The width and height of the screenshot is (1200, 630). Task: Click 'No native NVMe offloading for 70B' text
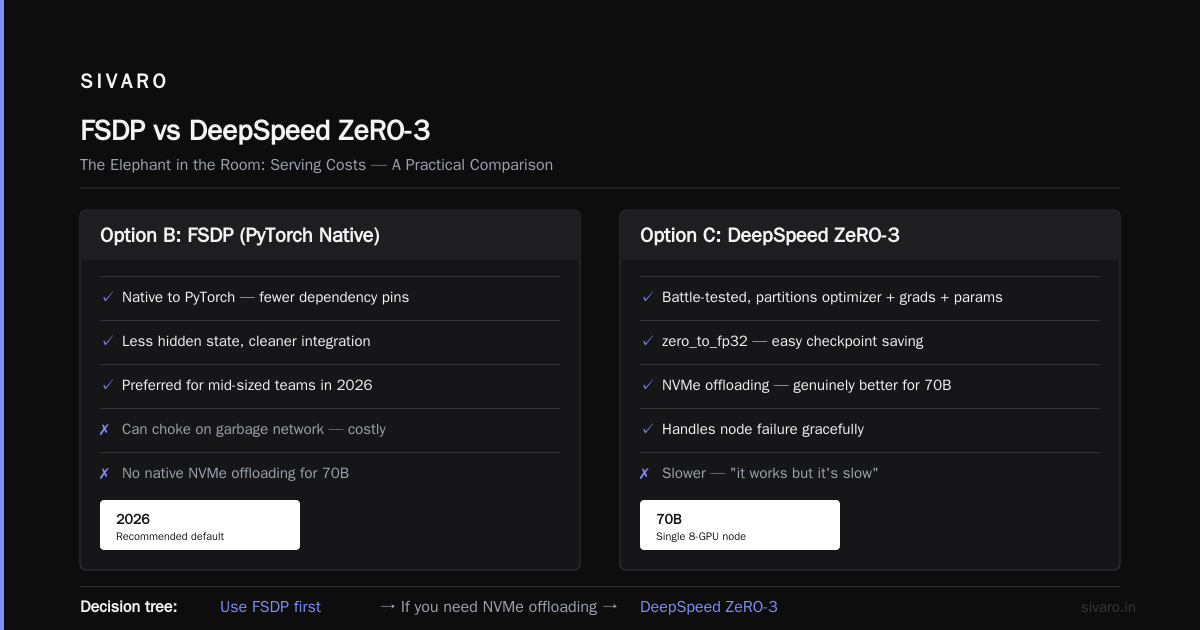tap(235, 473)
